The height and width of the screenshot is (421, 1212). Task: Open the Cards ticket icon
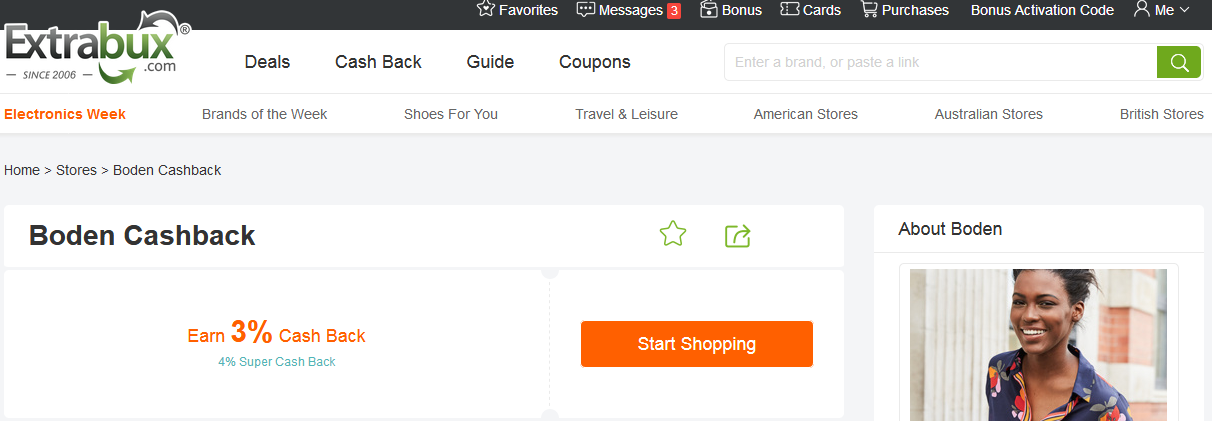[790, 10]
